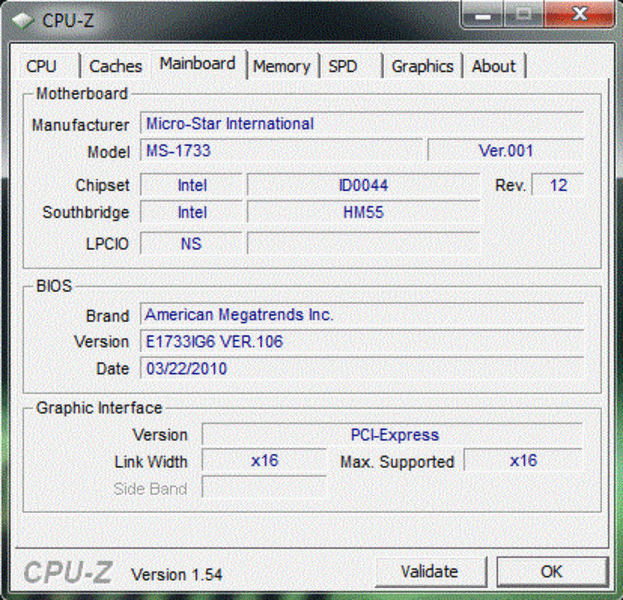Click the Ver.001 model version field
The width and height of the screenshot is (623, 600).
505,151
